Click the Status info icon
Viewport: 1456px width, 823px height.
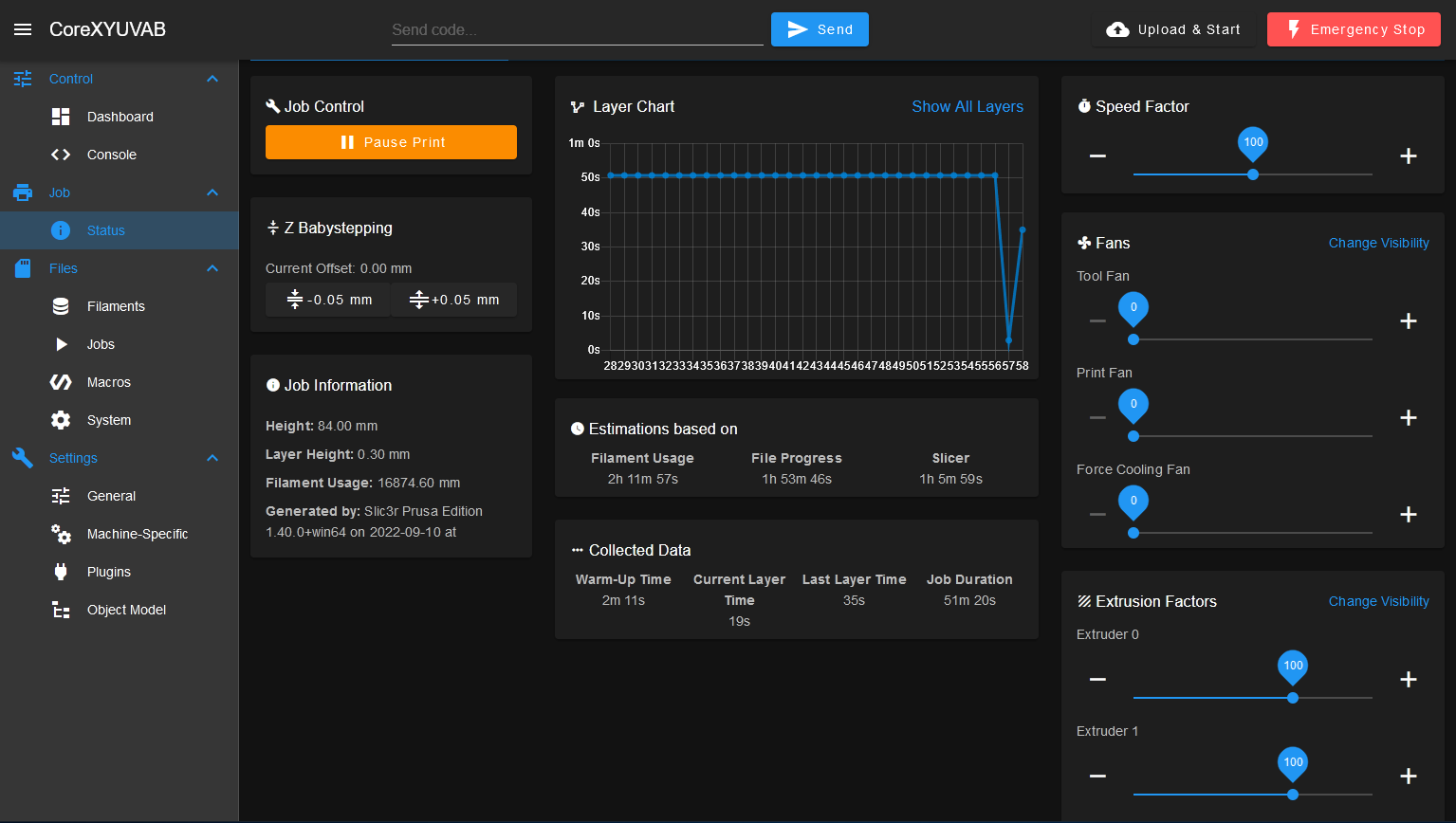pos(61,230)
